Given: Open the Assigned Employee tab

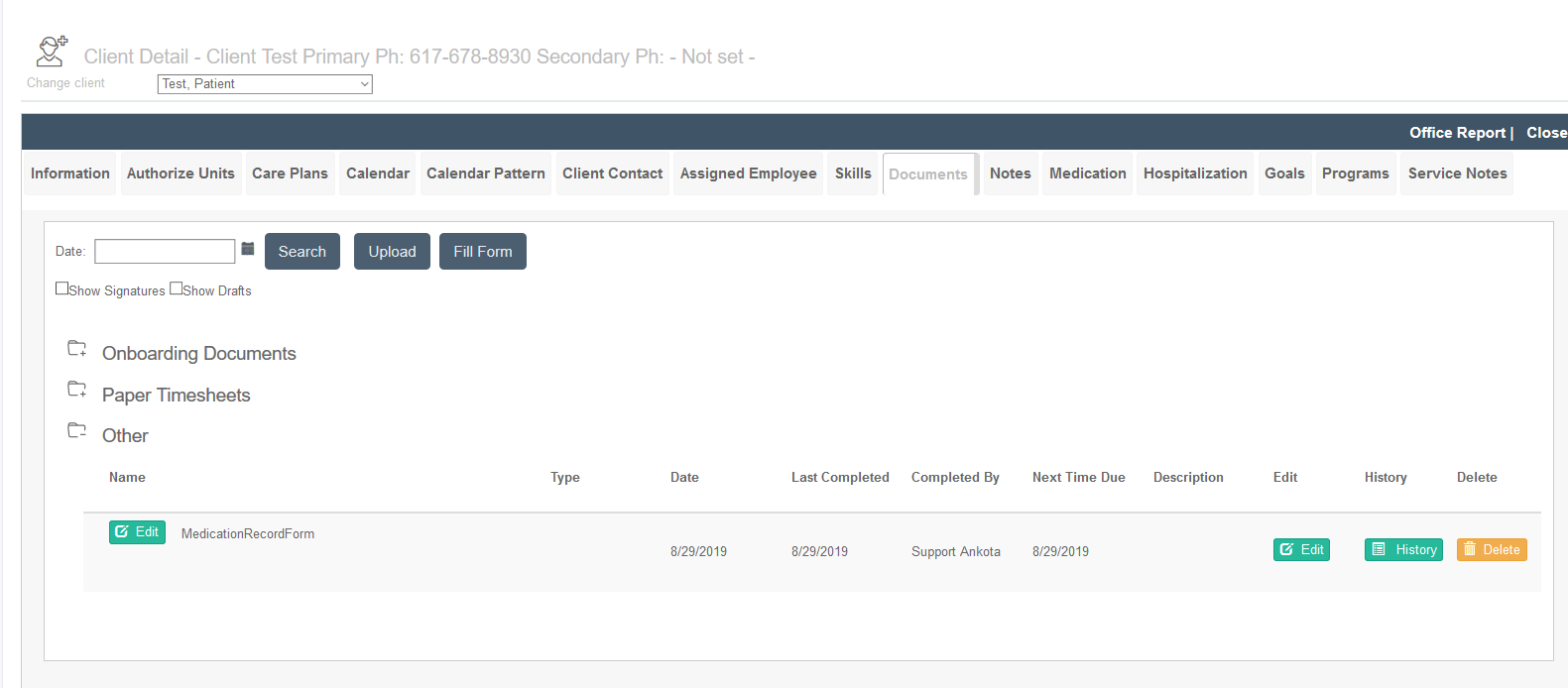Looking at the screenshot, I should click(749, 173).
